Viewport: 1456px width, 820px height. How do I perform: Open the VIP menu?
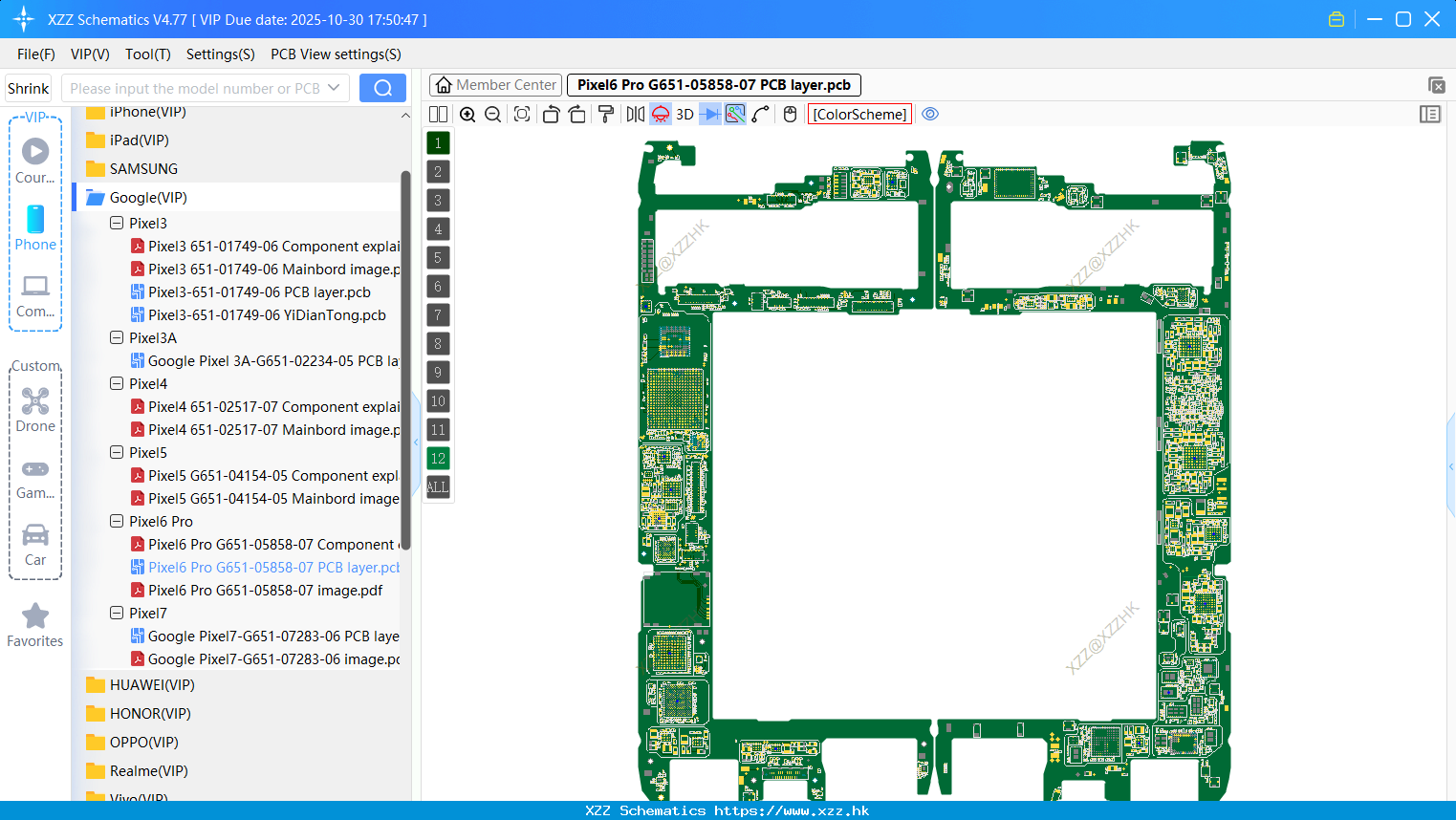click(90, 54)
